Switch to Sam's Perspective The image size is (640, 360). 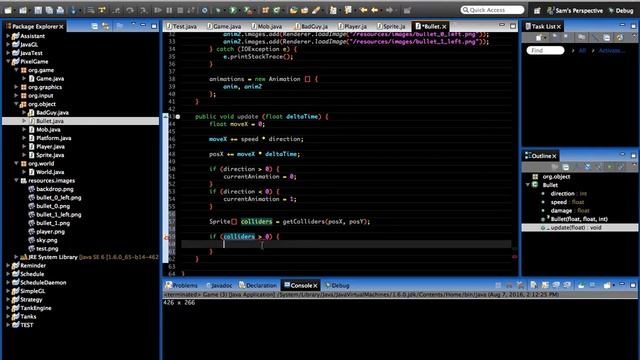(575, 11)
